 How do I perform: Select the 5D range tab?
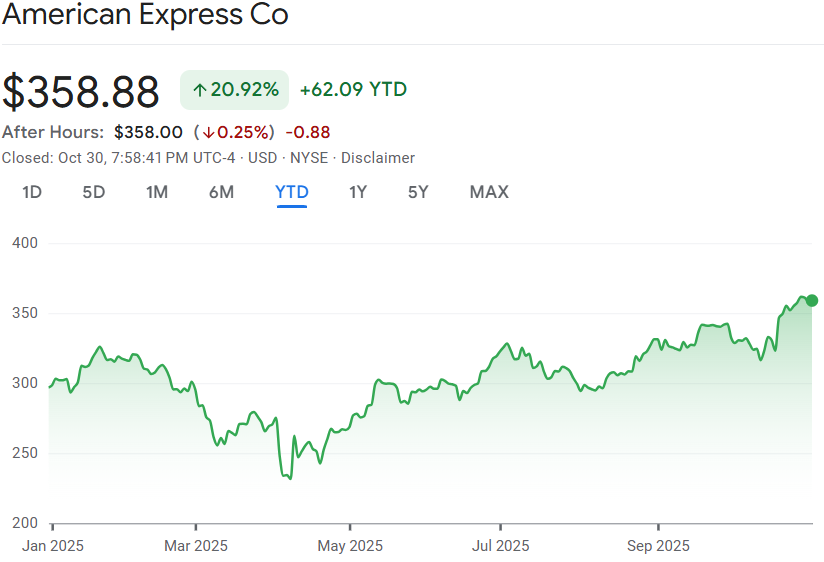[x=93, y=192]
